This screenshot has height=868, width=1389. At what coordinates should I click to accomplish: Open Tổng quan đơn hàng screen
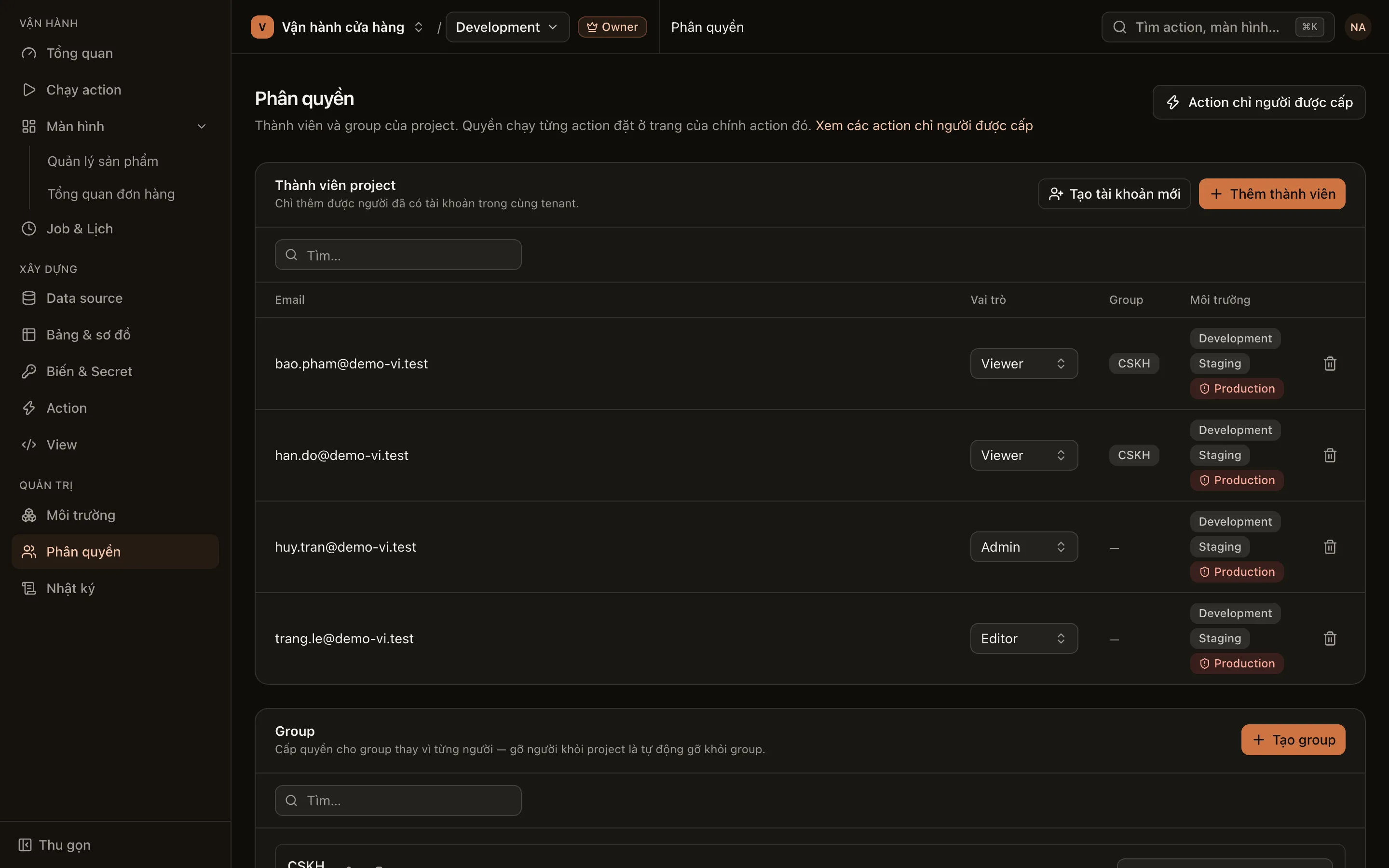point(111,194)
